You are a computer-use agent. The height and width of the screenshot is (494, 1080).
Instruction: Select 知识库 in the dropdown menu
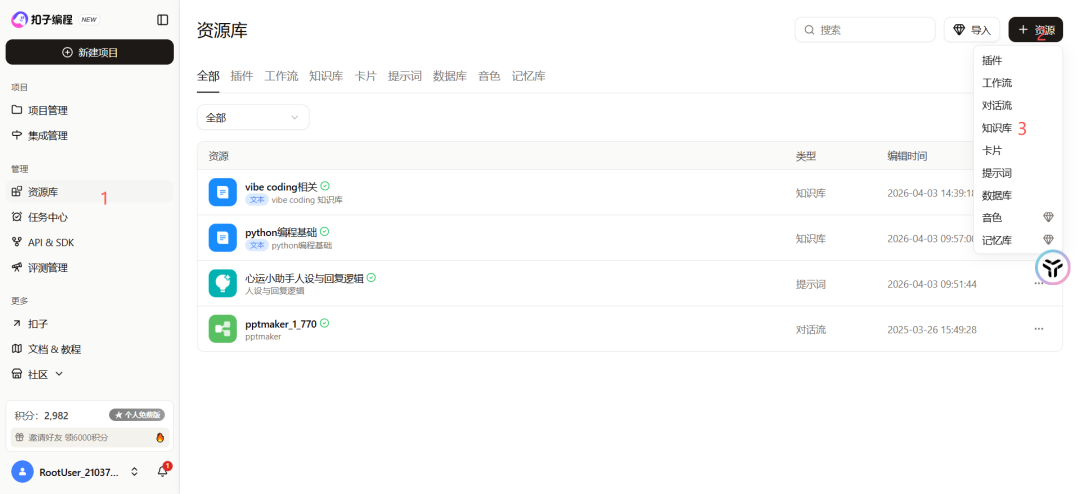pos(1018,128)
